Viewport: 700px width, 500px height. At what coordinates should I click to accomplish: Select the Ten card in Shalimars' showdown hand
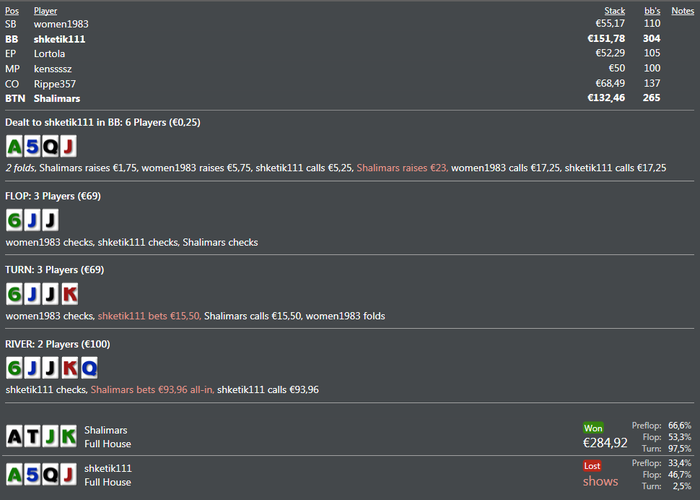pyautogui.click(x=33, y=436)
